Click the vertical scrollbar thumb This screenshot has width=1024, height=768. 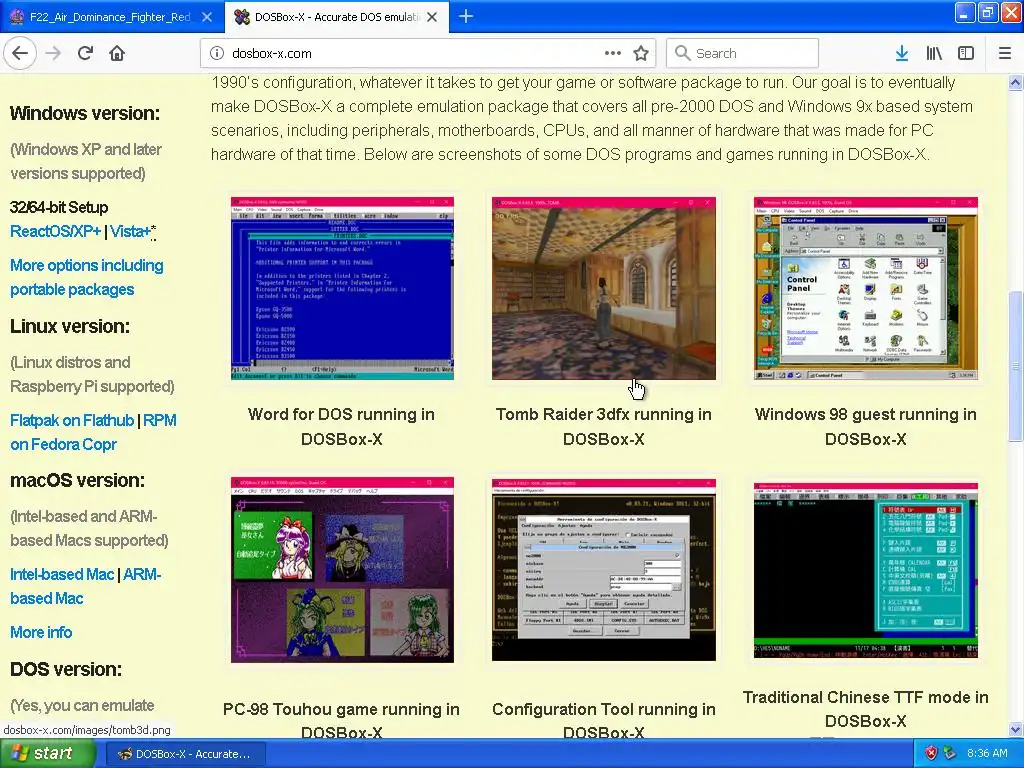tap(1016, 366)
